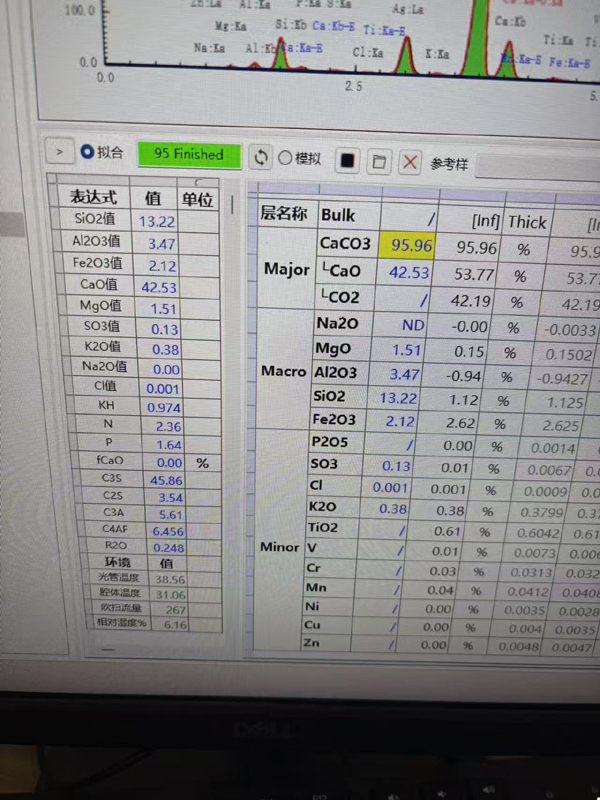Screen dimensions: 600x800
Task: Click the Minor group label
Action: coord(280,547)
